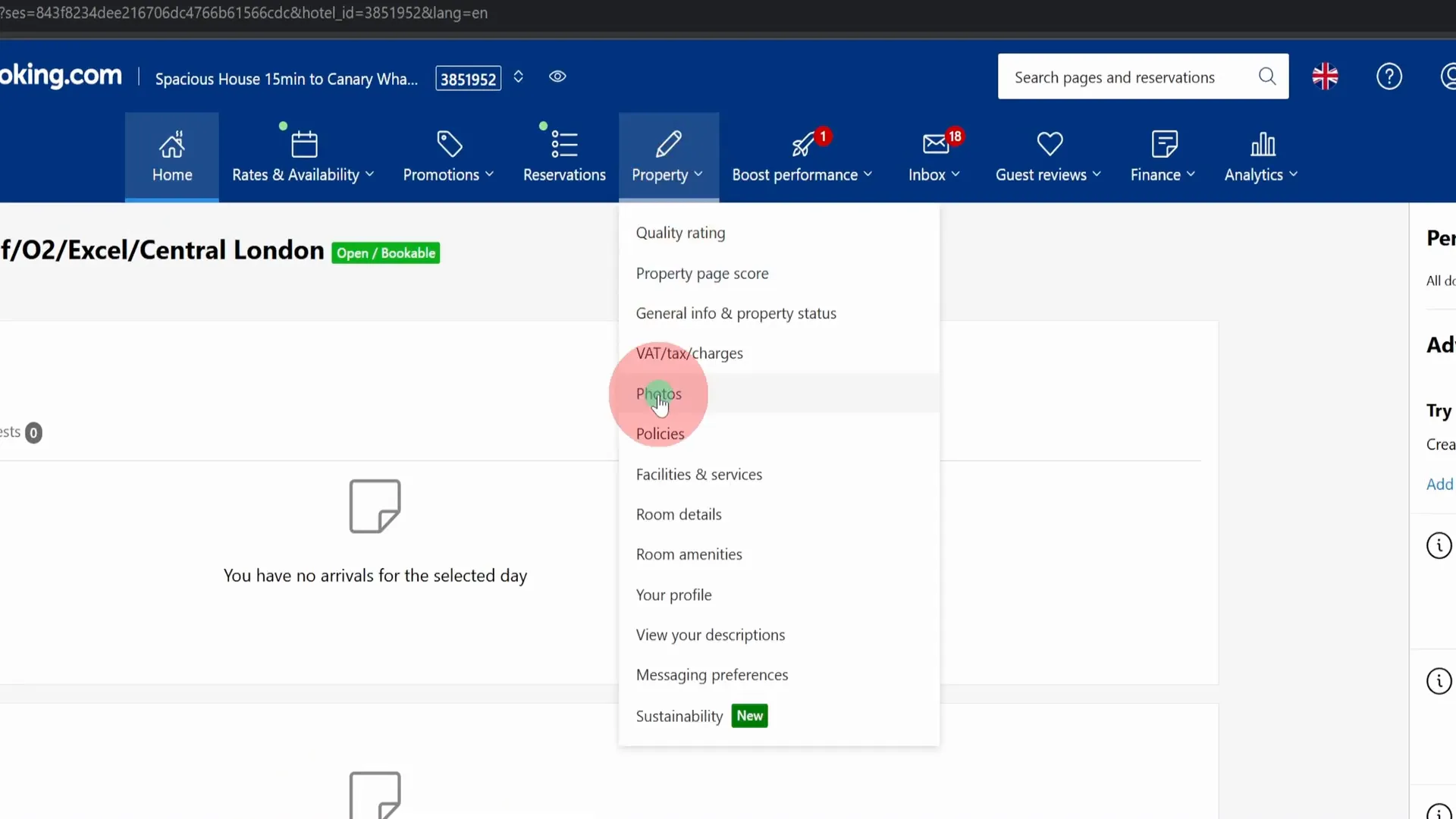Viewport: 1456px width, 819px height.
Task: Click the Add link on right panel
Action: coord(1439,484)
